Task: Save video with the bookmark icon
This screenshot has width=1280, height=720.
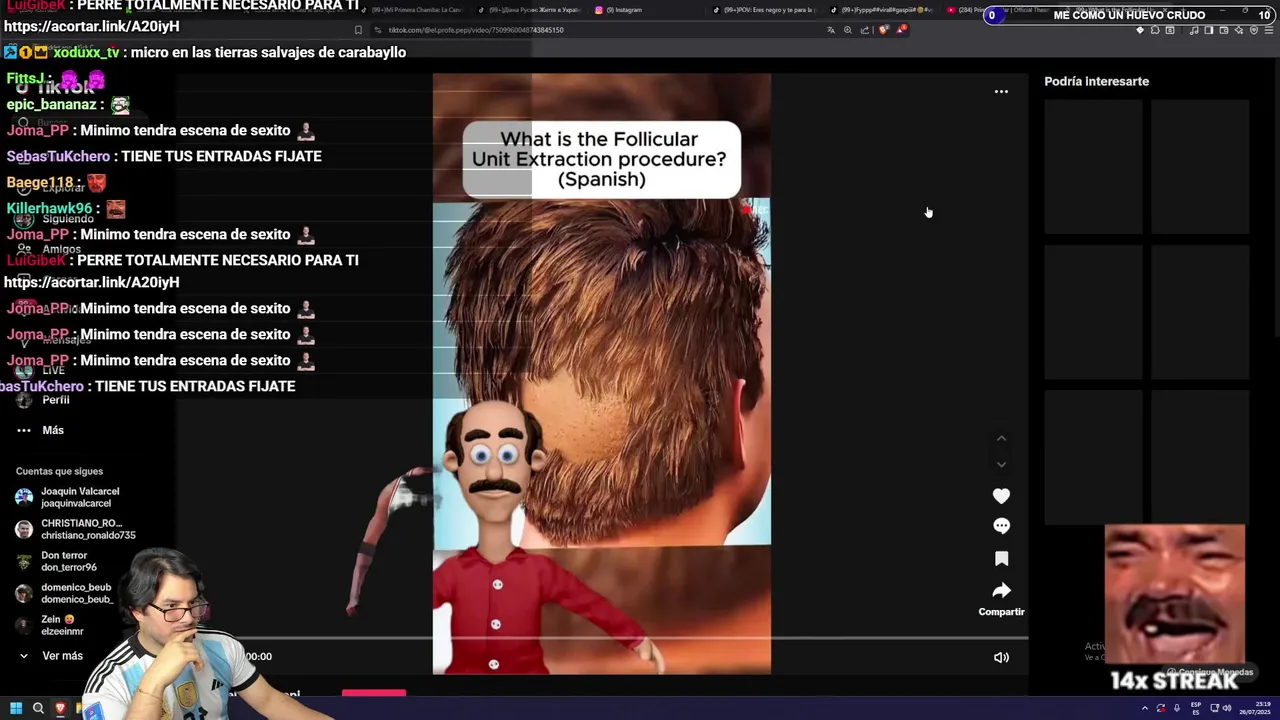Action: [x=1001, y=558]
